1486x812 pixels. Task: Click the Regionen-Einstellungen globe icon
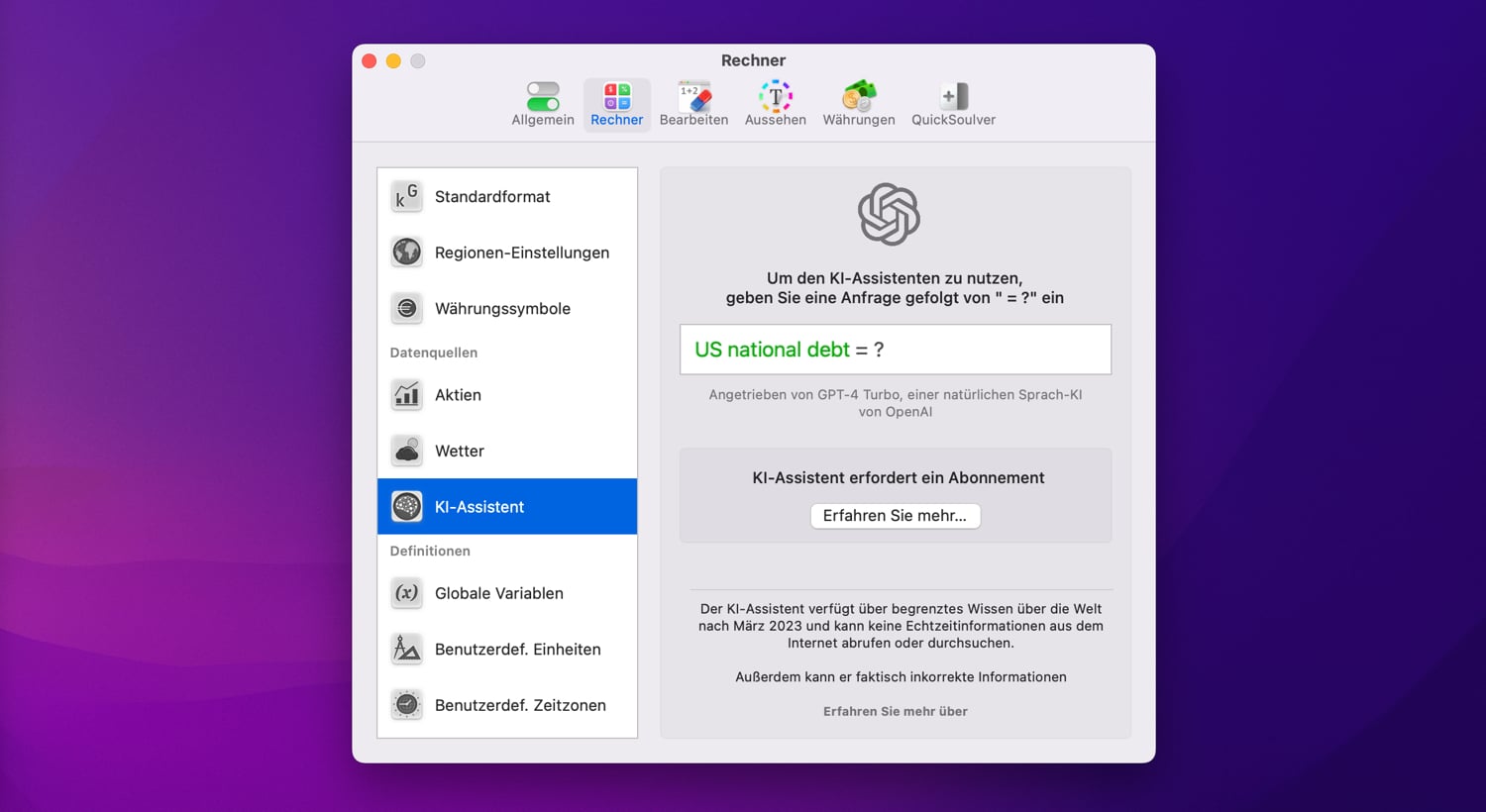pos(406,253)
